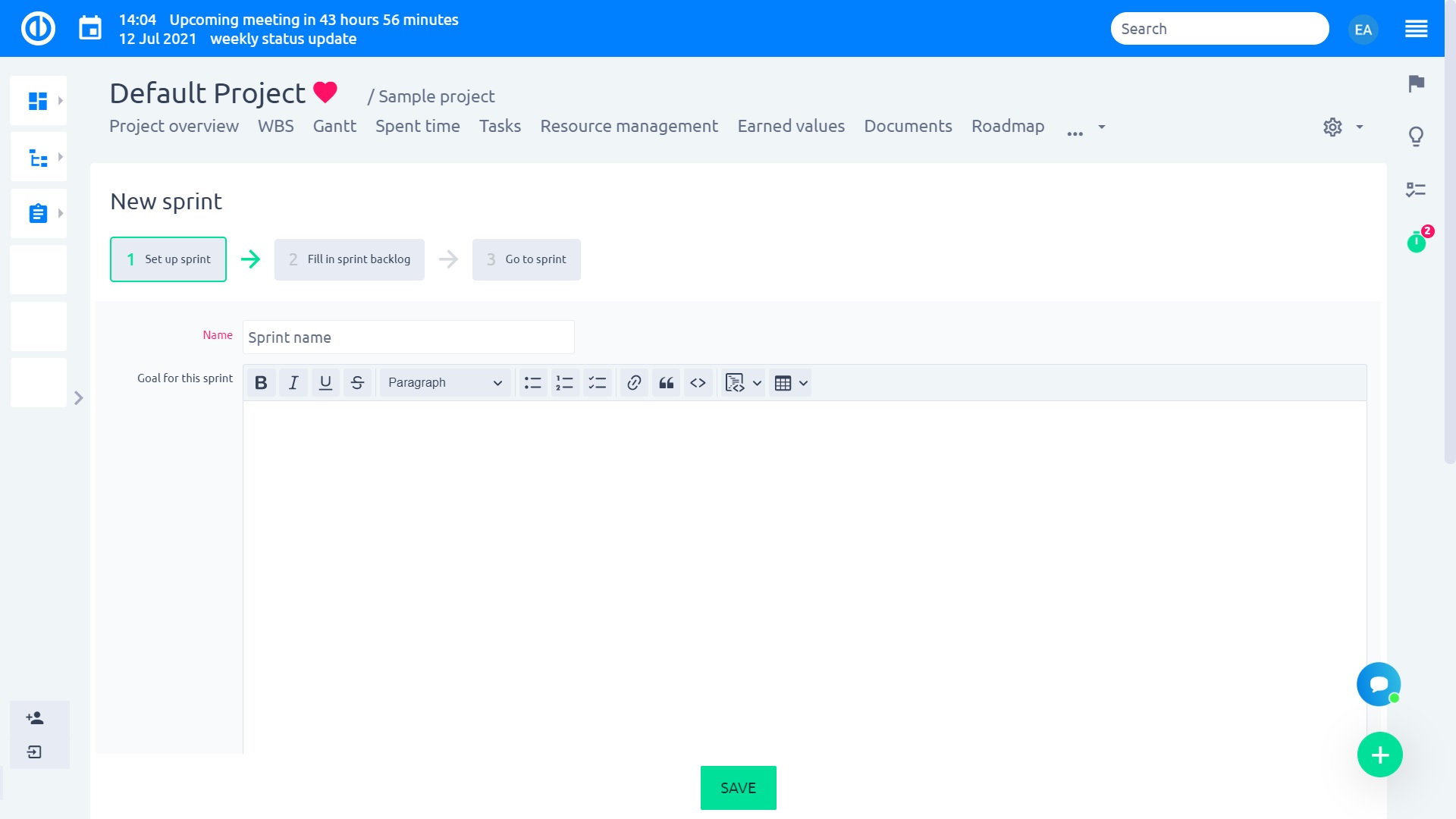Open the Sample project breadcrumb link
This screenshot has height=819, width=1456.
click(436, 97)
